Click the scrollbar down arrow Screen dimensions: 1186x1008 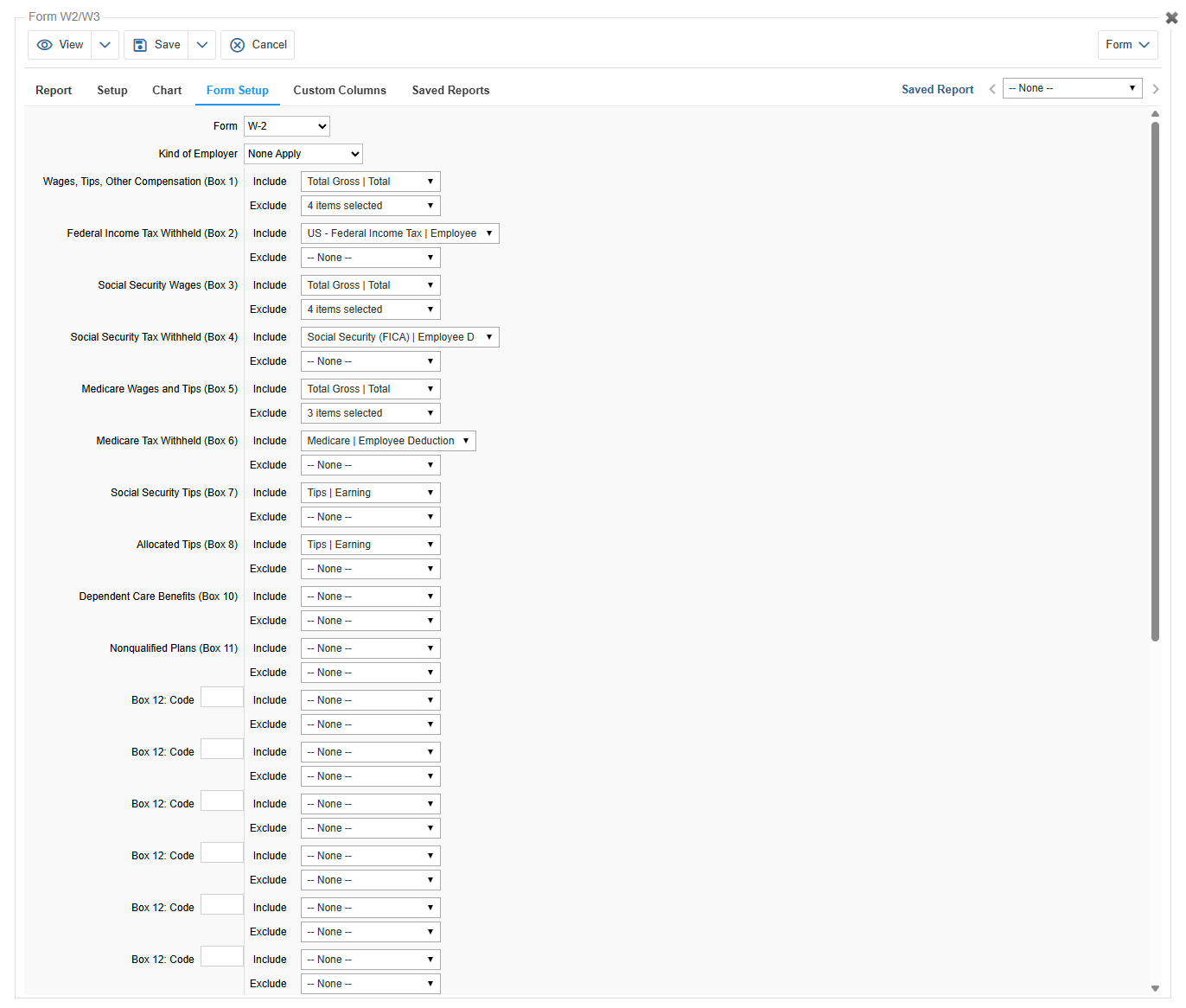(1155, 988)
